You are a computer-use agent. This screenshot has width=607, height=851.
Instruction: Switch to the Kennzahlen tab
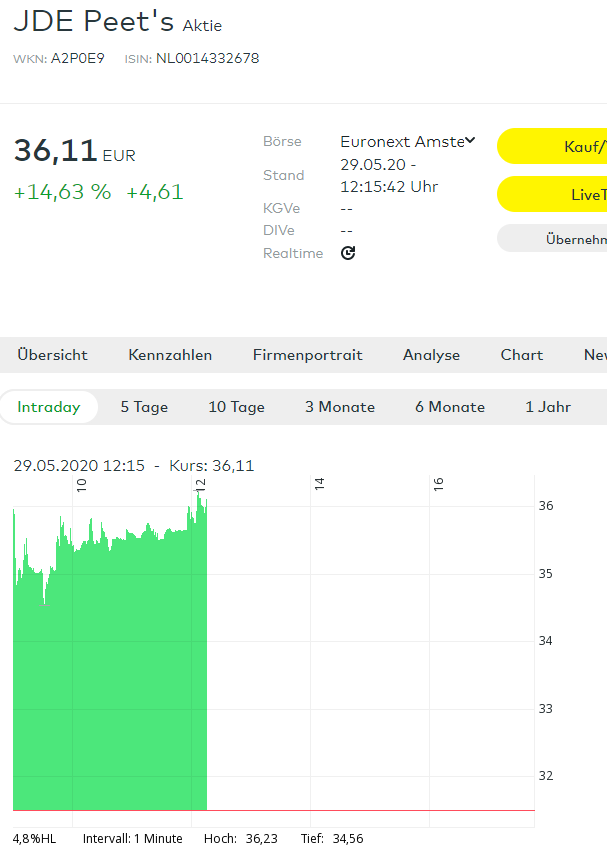point(170,355)
